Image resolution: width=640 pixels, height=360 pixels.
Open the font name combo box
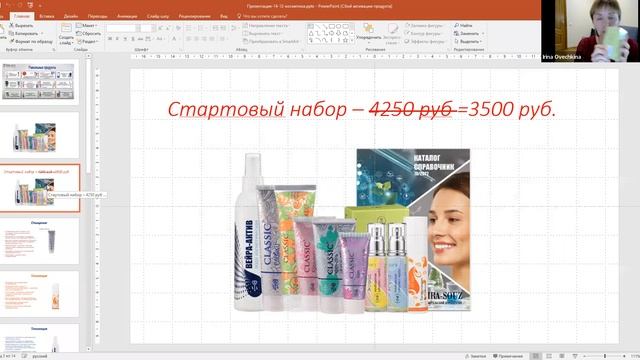[x=123, y=28]
